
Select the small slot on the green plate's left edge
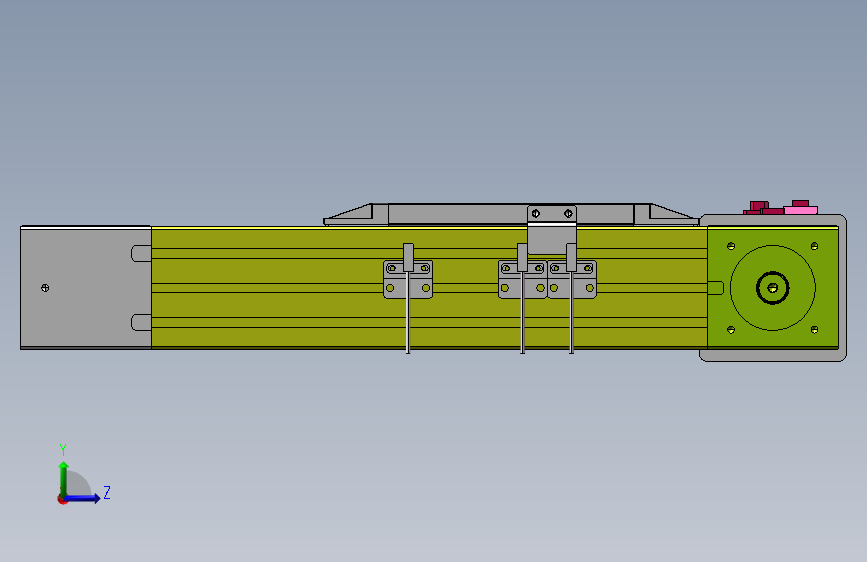tap(715, 288)
